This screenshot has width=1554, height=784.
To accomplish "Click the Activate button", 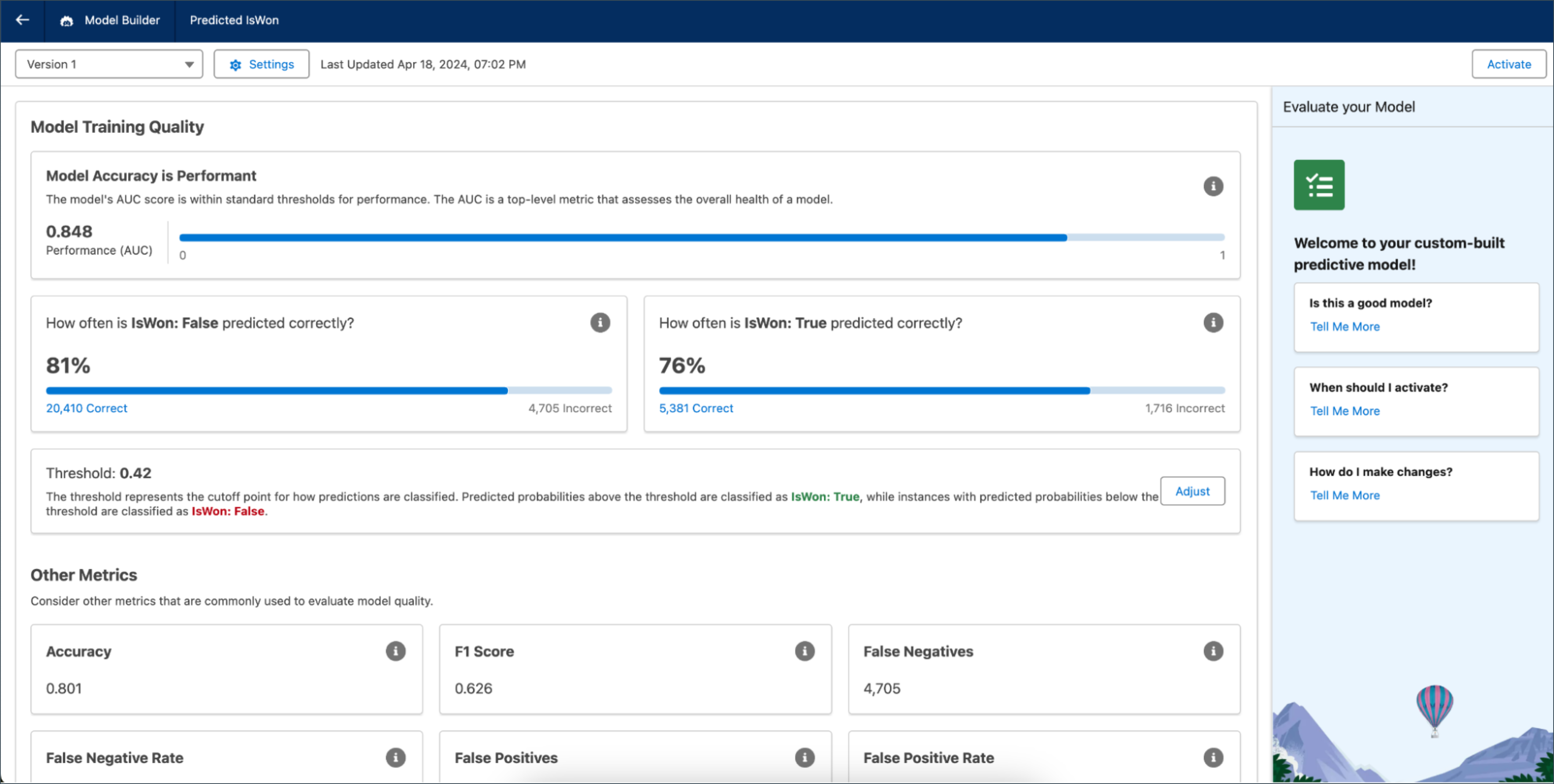I will click(1509, 64).
